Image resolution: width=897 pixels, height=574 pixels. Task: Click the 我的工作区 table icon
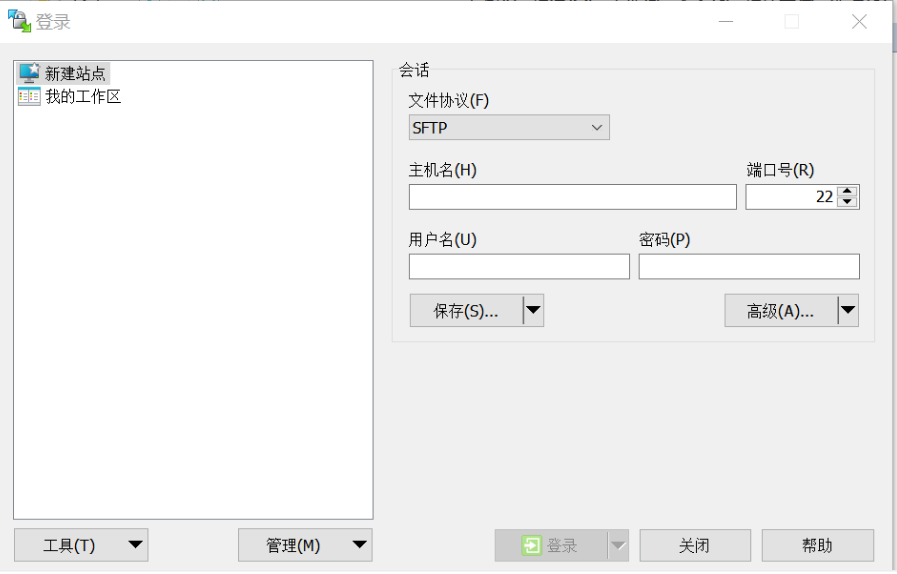coord(29,96)
